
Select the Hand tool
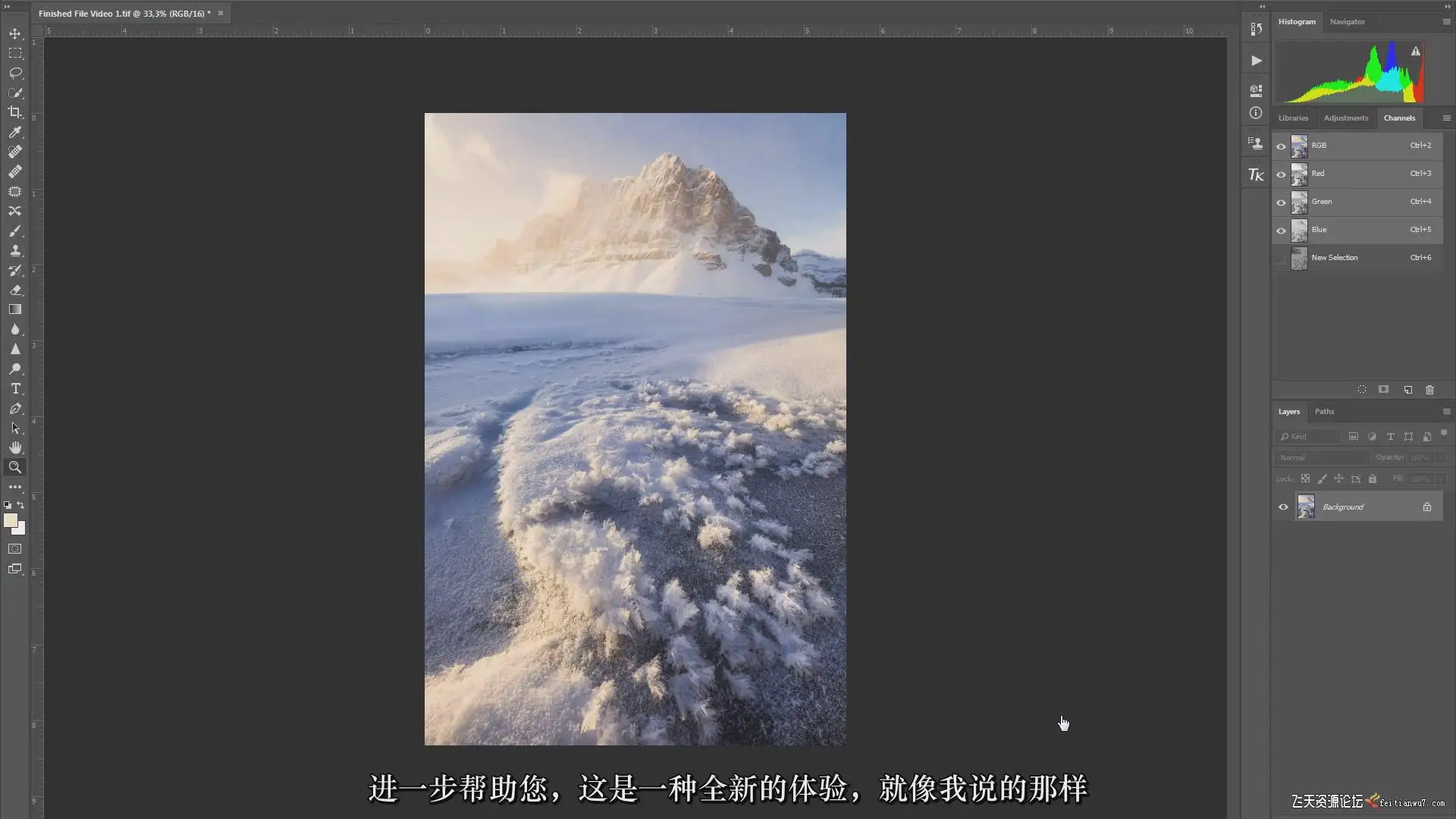click(14, 447)
